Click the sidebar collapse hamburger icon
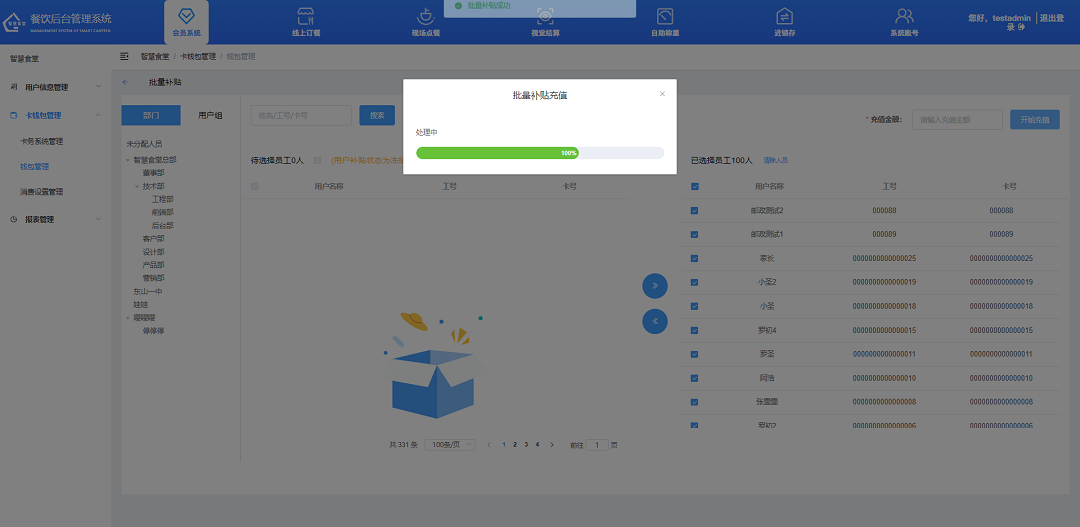This screenshot has width=1080, height=527. 125,56
